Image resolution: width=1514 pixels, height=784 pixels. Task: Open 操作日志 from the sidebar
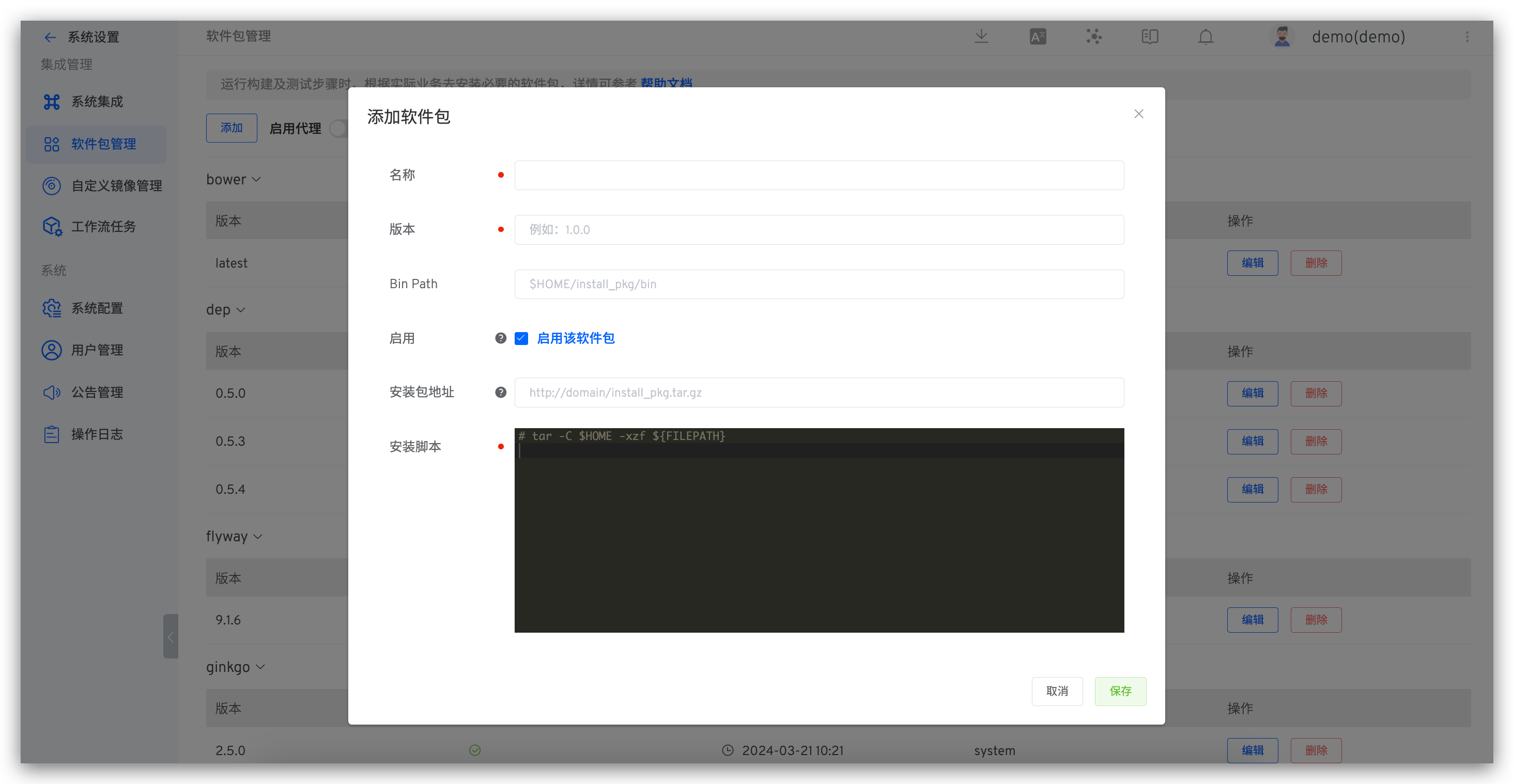coord(97,434)
